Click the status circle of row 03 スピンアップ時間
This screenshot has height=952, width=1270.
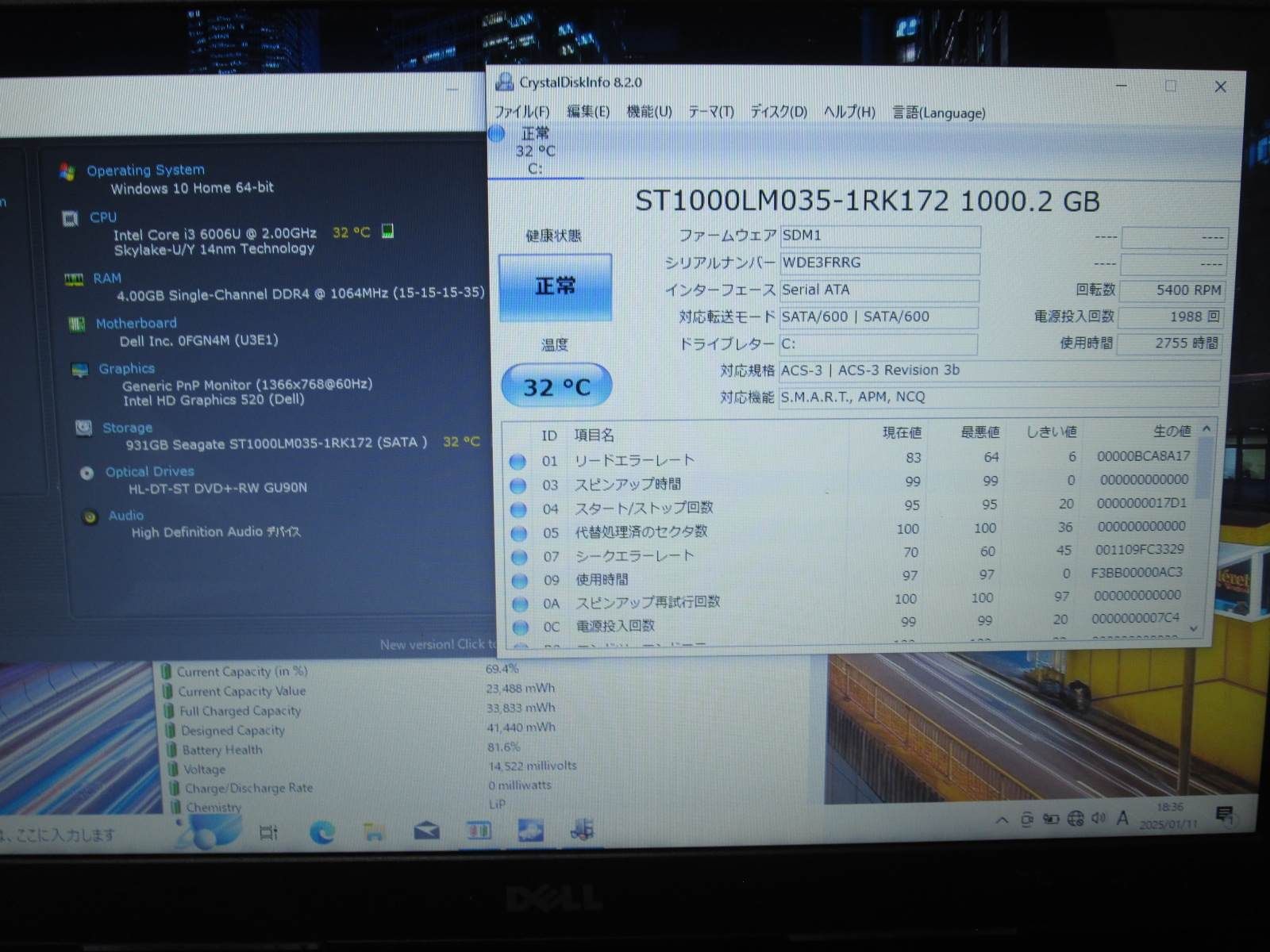click(518, 485)
